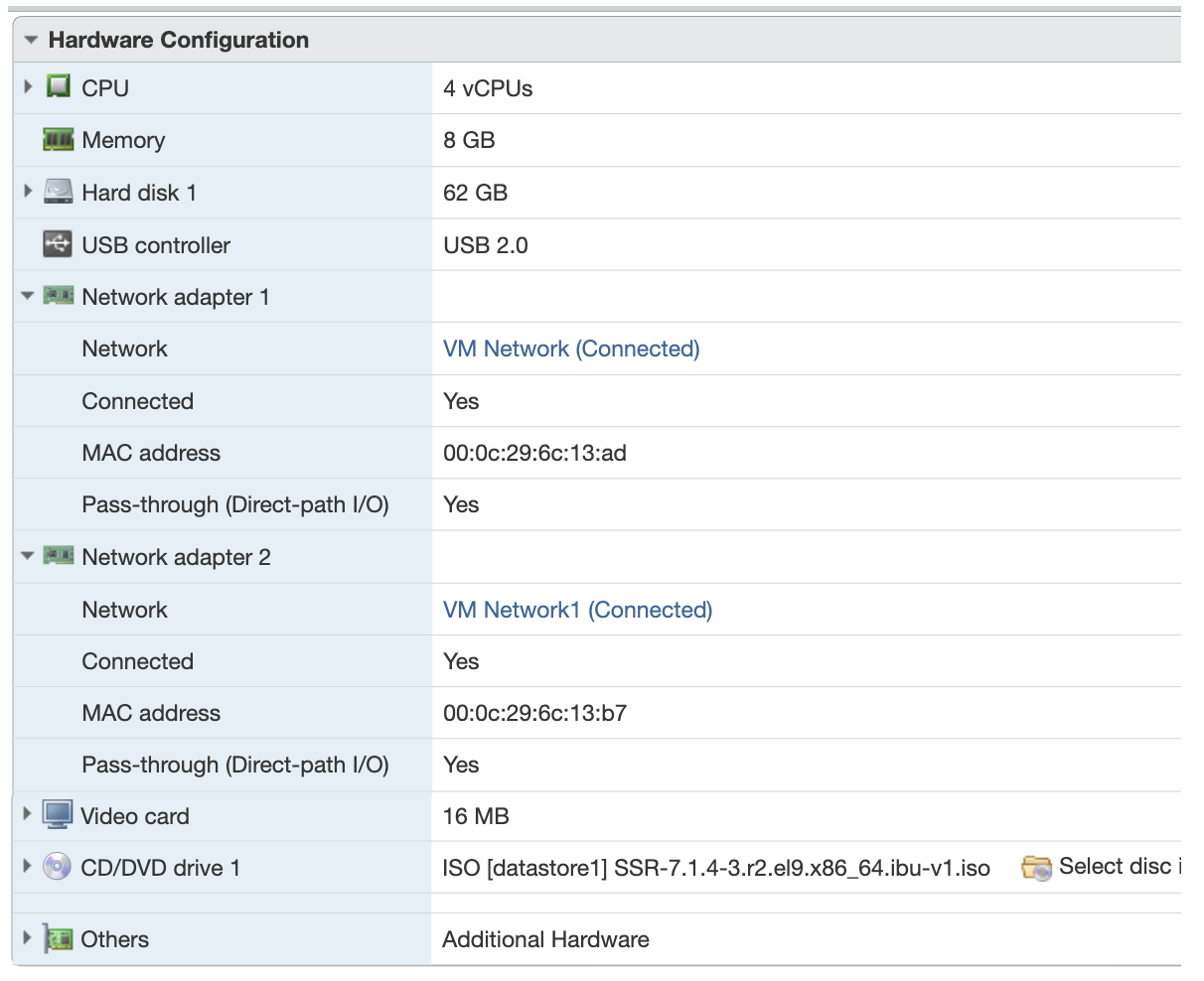
Task: Select the Memory label
Action: 123,140
